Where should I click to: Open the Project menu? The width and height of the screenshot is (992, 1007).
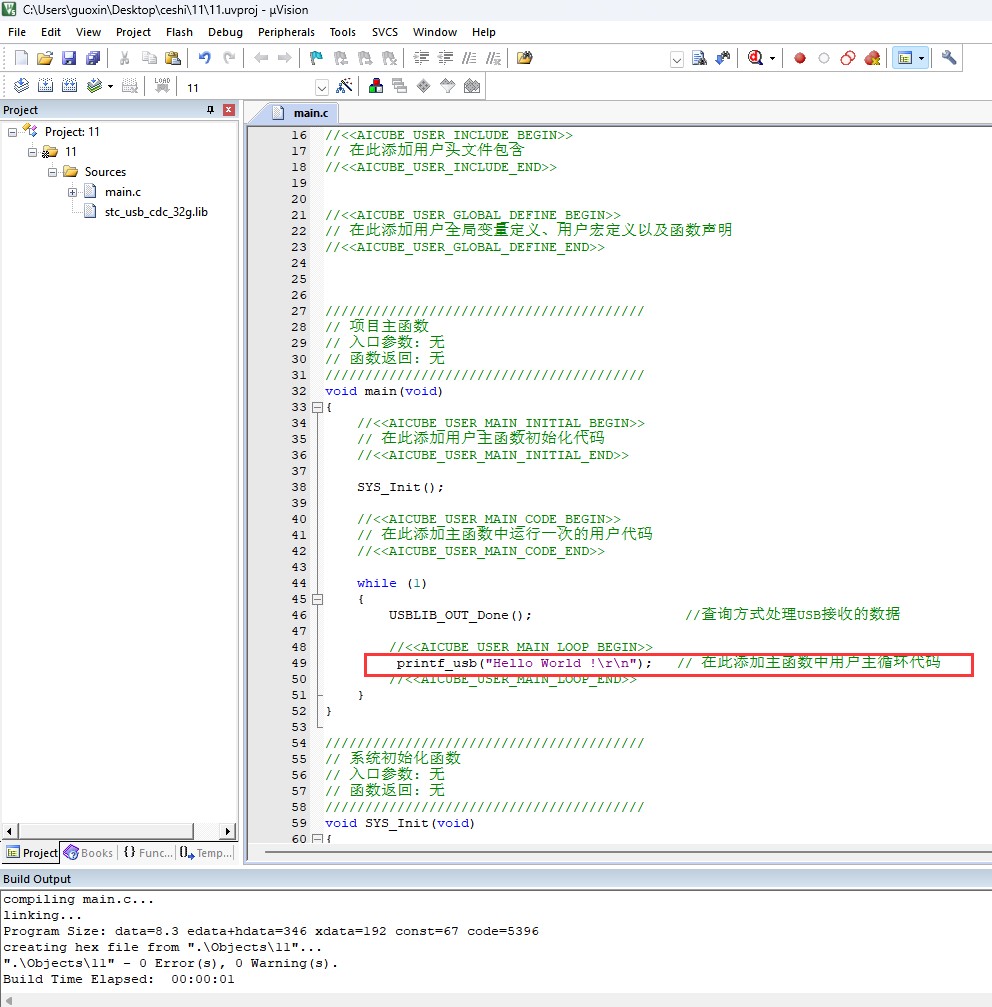[x=133, y=32]
